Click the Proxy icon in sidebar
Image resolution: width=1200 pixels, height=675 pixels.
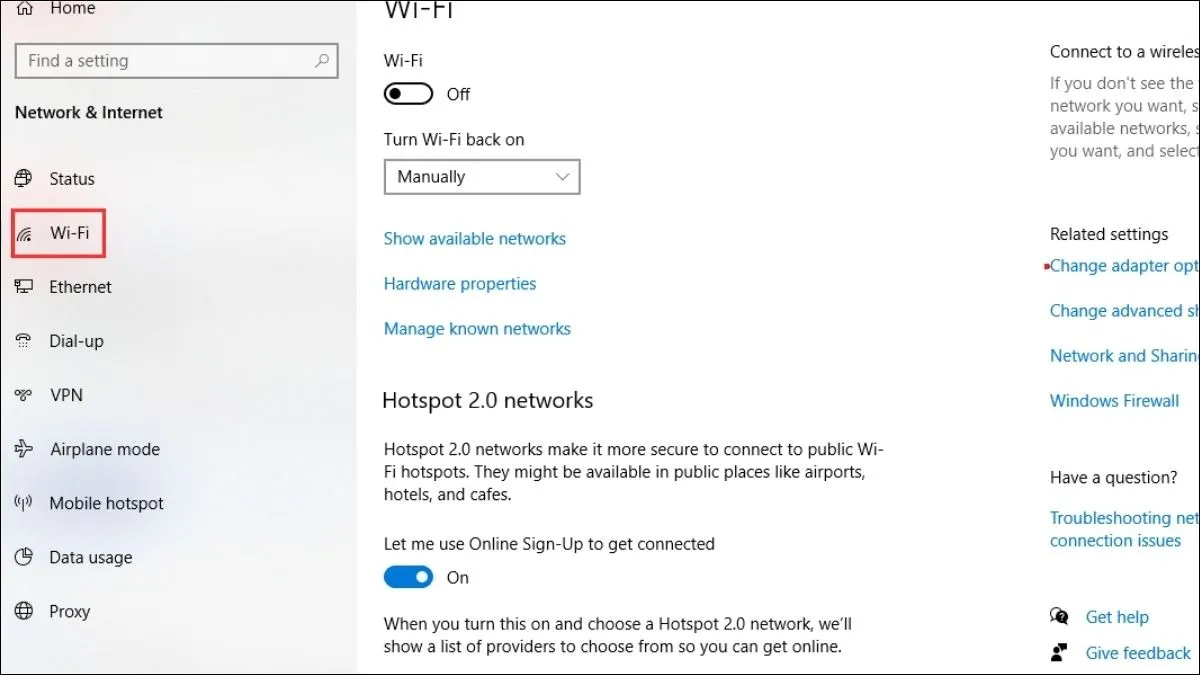pyautogui.click(x=24, y=611)
